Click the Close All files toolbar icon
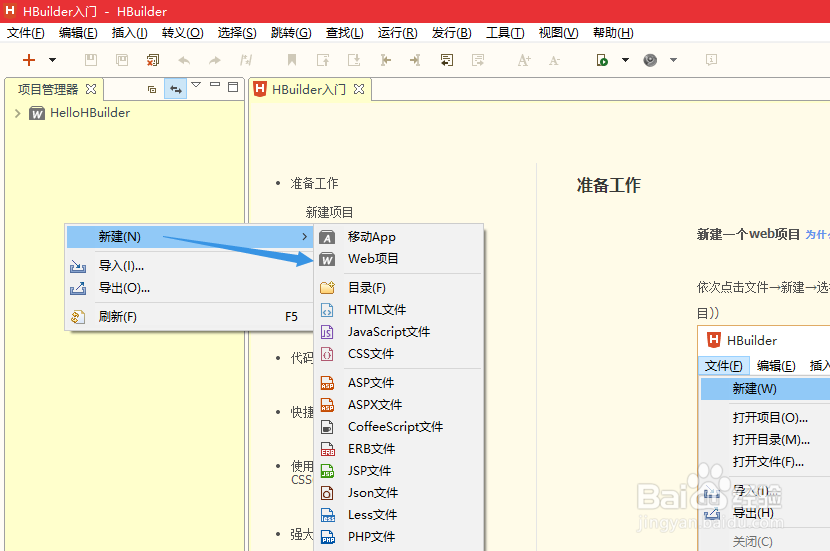 click(153, 60)
